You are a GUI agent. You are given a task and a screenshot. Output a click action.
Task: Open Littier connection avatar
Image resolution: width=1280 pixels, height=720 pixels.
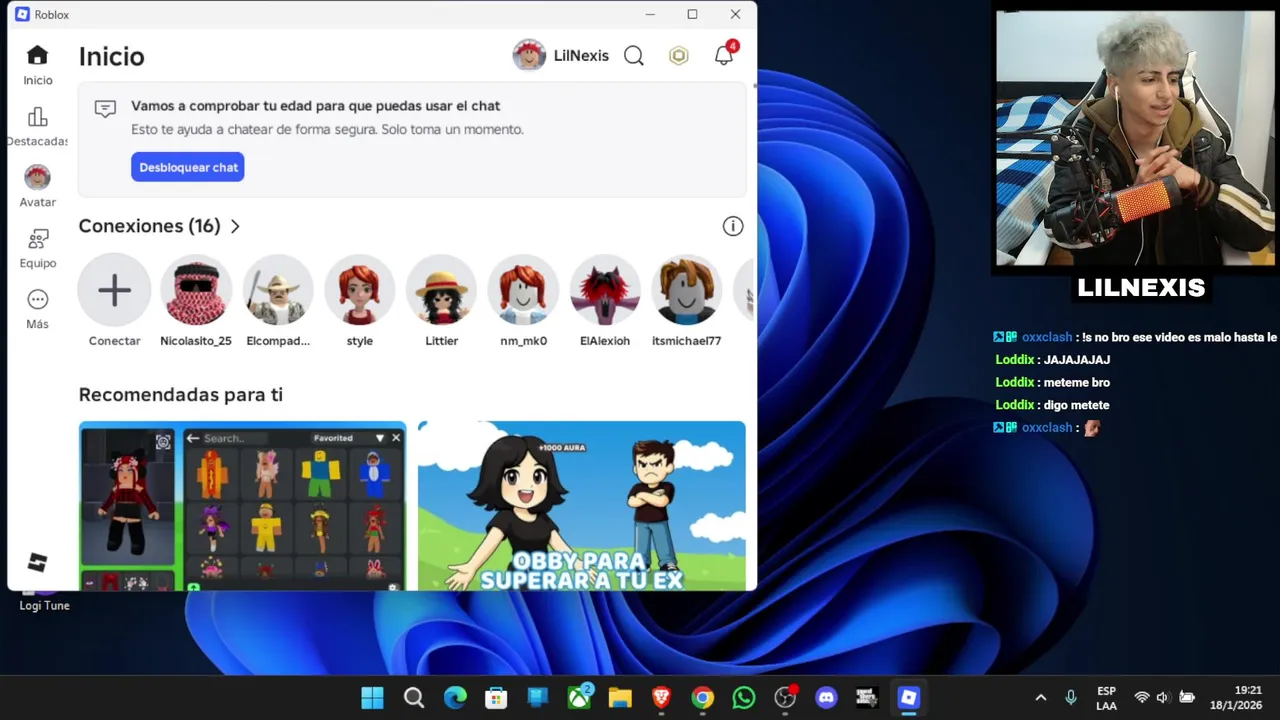[x=442, y=291]
